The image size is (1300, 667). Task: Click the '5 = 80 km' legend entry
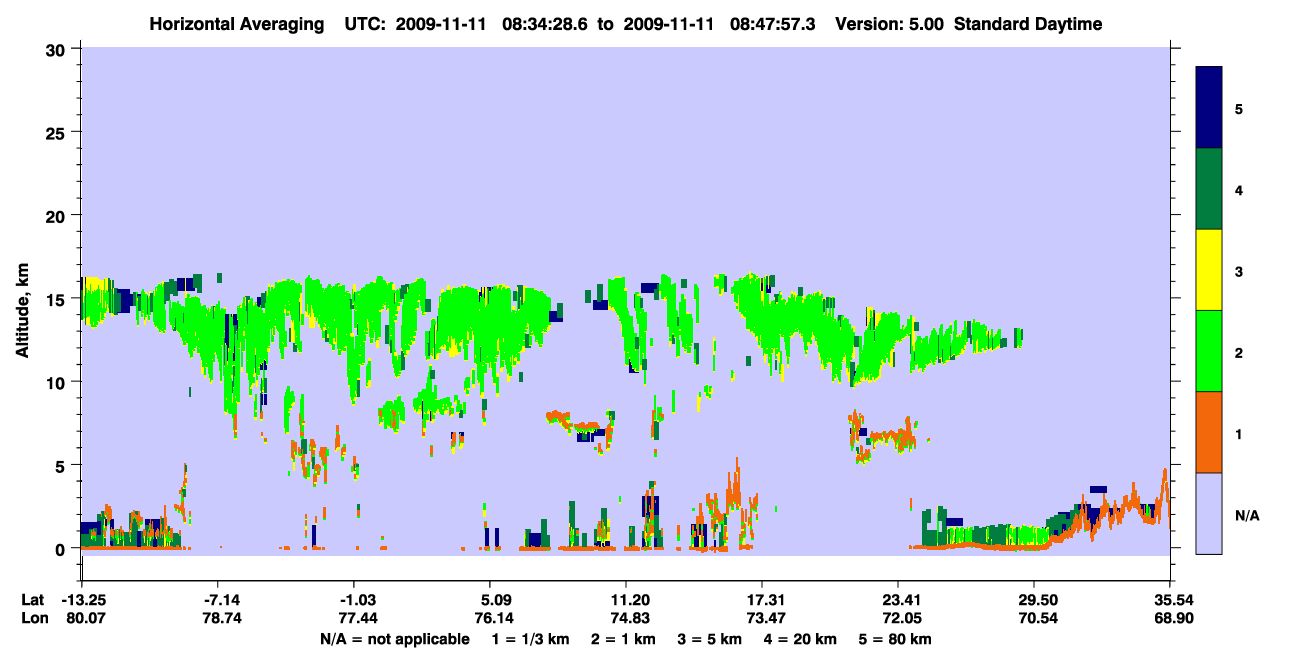(895, 639)
